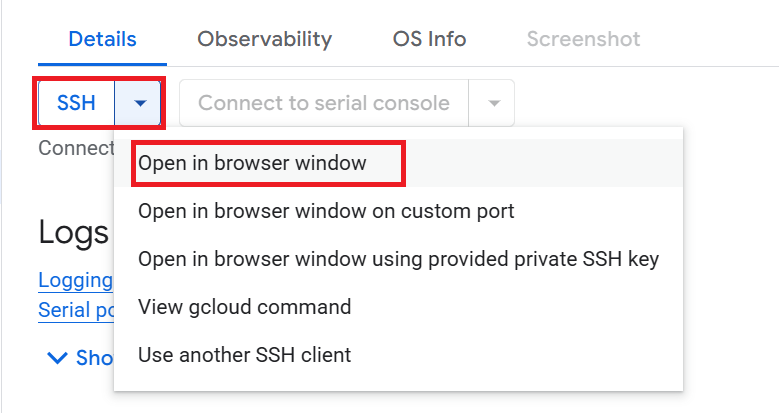Switch to the Details tab
Viewport: 779px width, 413px height.
[102, 40]
